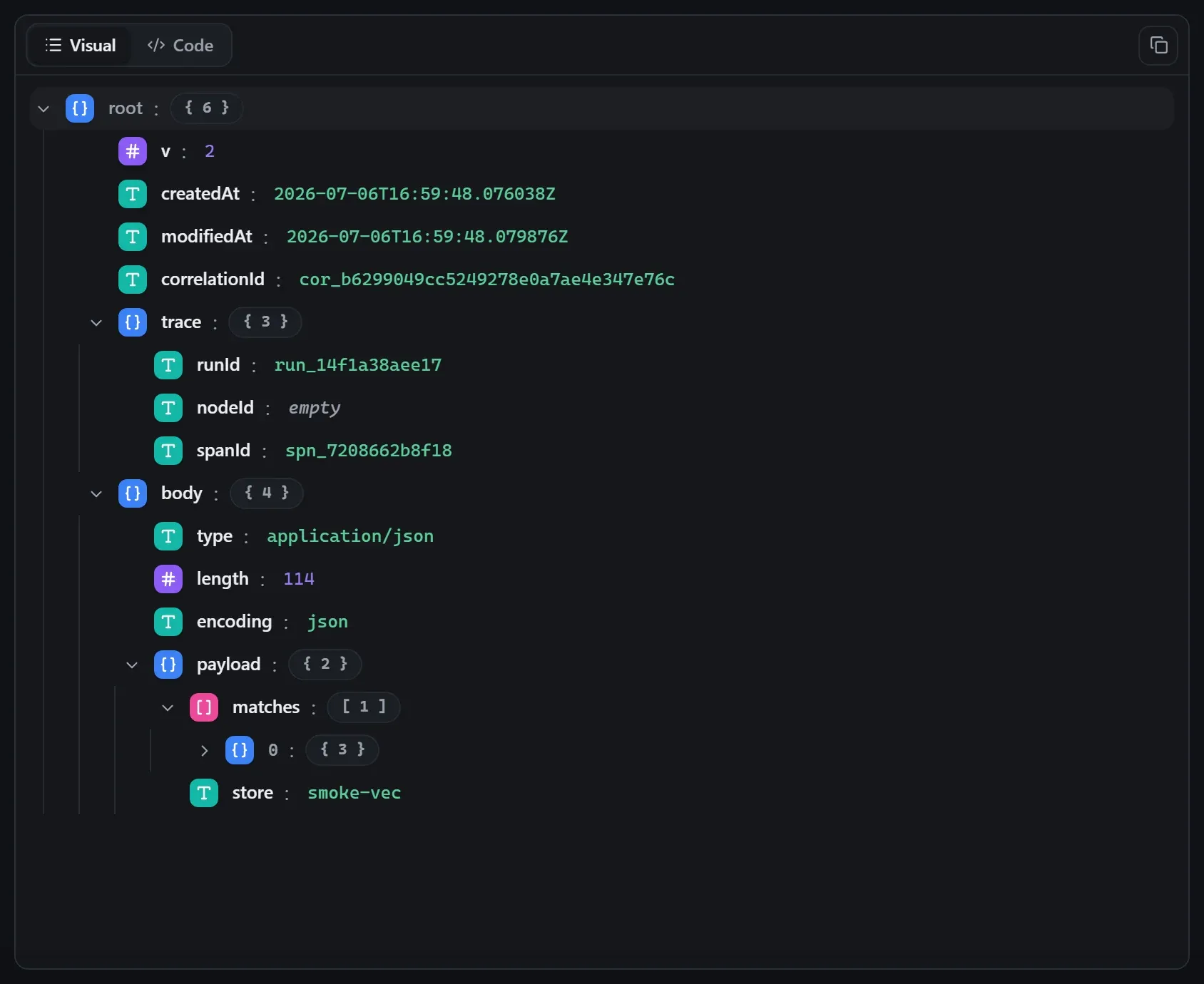Click the modifiedAt key label
1204x984 pixels.
coord(207,237)
